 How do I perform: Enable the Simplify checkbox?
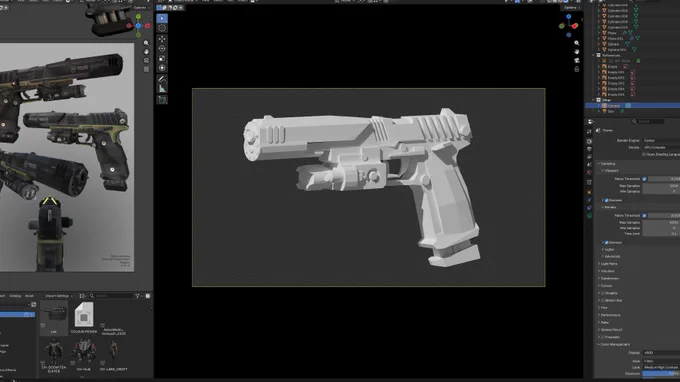(603, 293)
